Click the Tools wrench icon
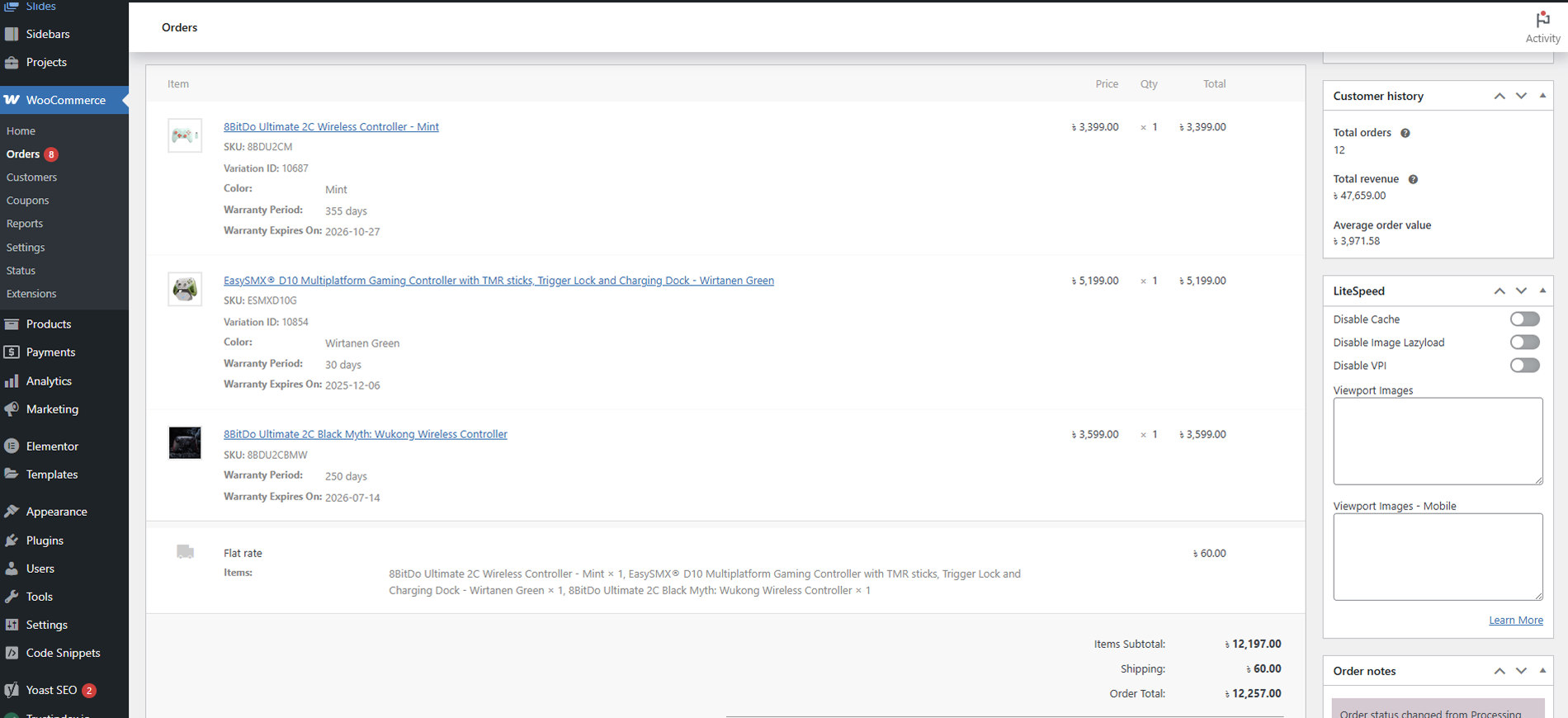The image size is (1568, 718). click(12, 596)
